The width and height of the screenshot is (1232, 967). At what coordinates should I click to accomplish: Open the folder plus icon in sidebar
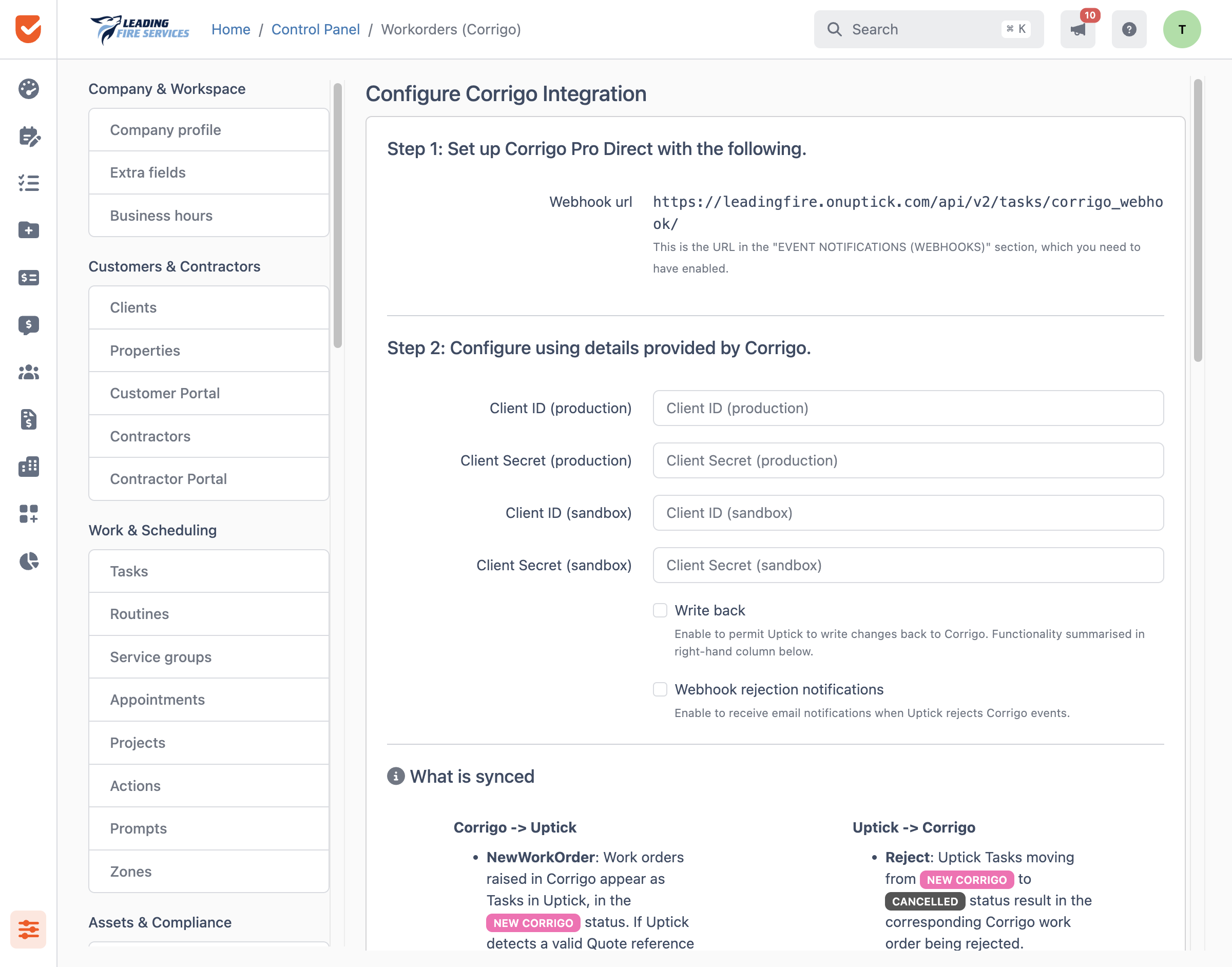coord(28,230)
